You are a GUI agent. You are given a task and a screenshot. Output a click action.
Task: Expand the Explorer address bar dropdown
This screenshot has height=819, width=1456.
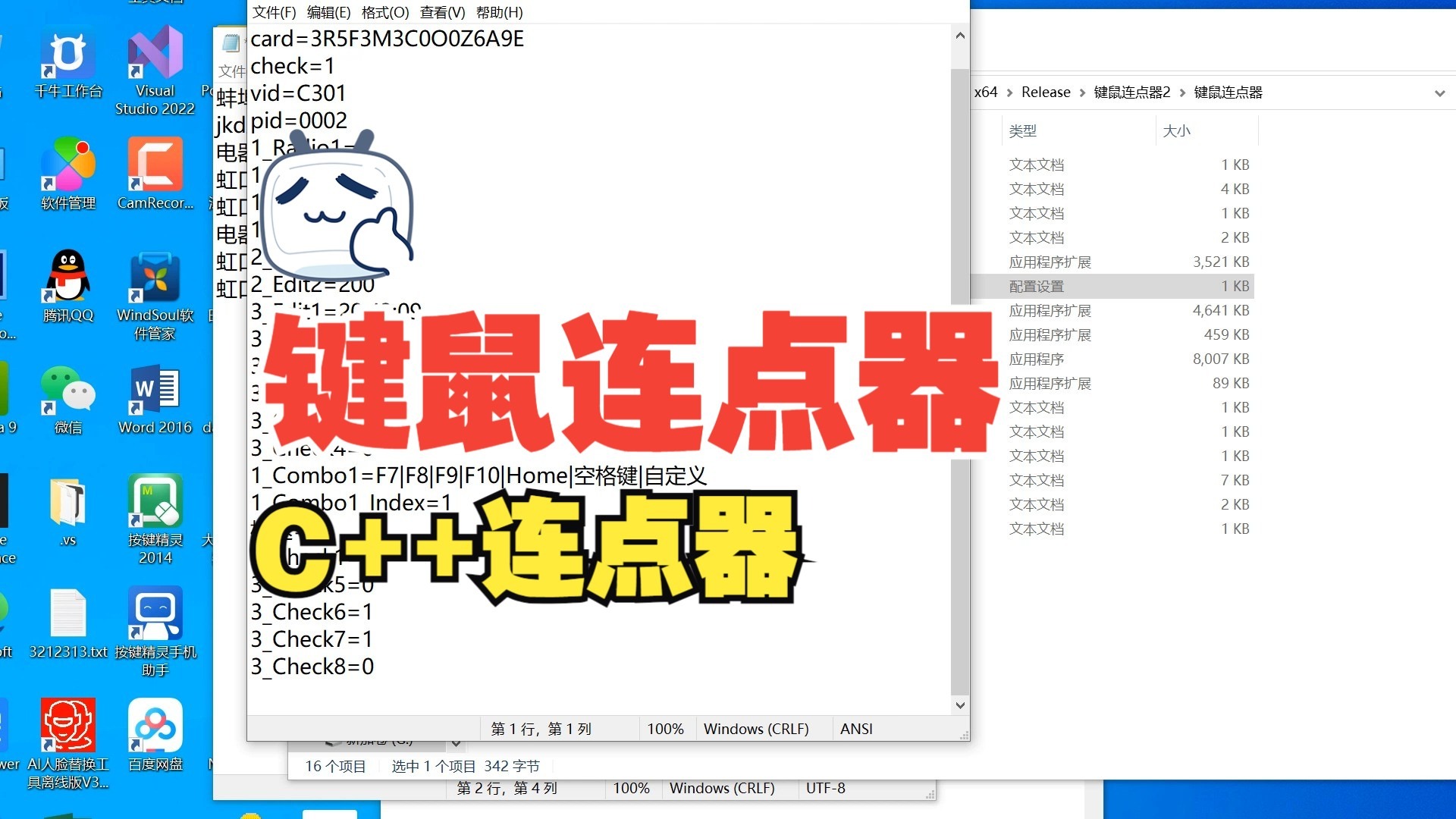1439,93
